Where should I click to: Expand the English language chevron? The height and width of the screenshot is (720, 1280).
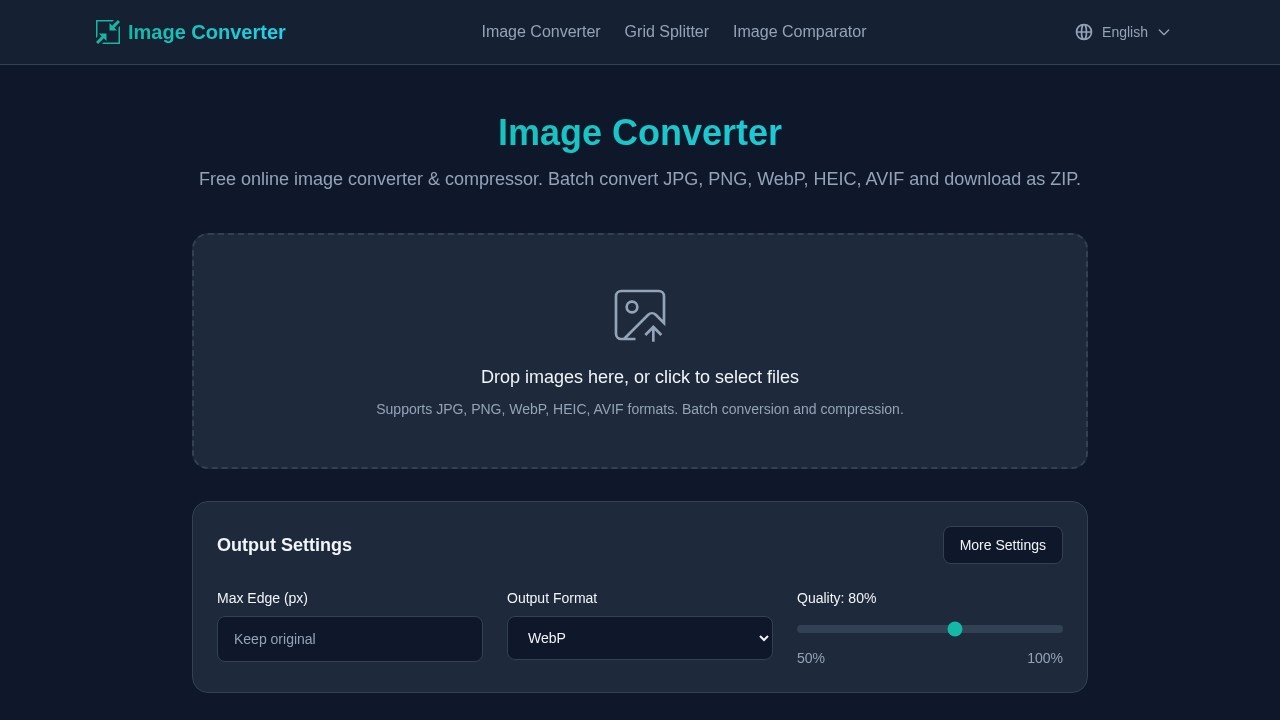pos(1164,32)
